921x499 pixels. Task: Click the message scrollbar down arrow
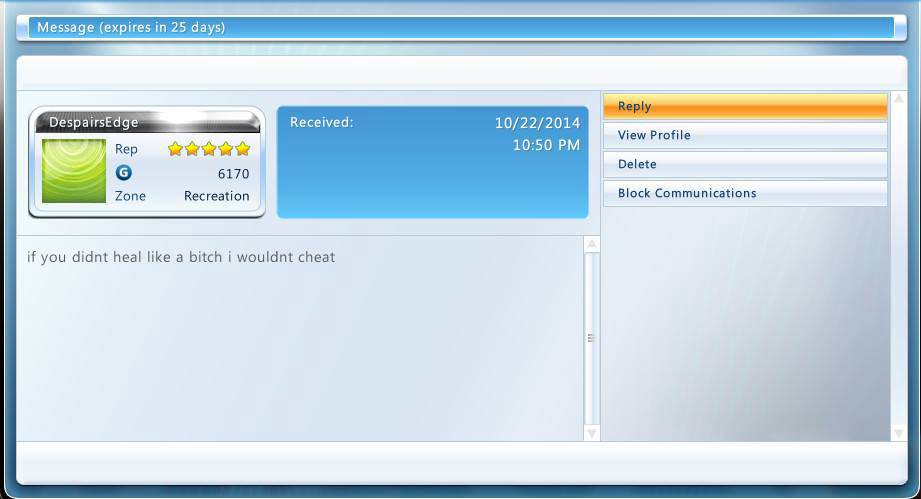tap(591, 433)
